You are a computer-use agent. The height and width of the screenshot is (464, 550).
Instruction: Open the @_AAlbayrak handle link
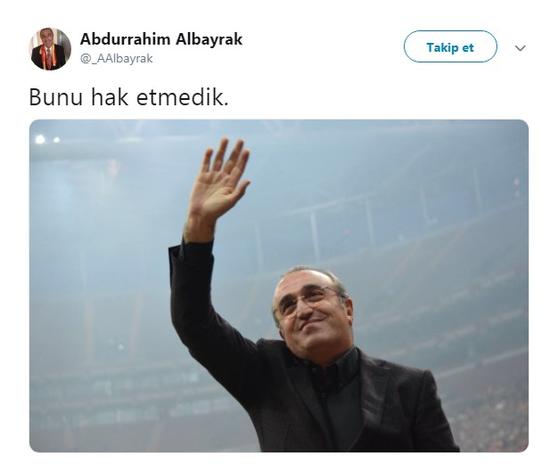coord(116,59)
